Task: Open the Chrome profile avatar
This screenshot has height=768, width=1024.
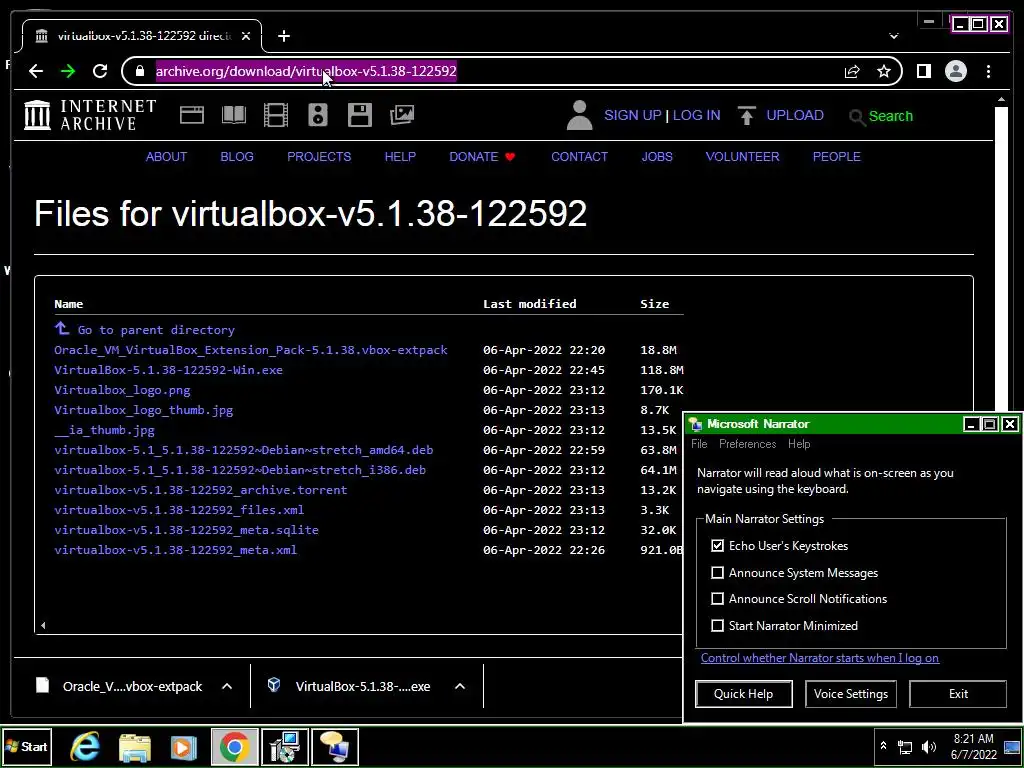Action: [955, 71]
